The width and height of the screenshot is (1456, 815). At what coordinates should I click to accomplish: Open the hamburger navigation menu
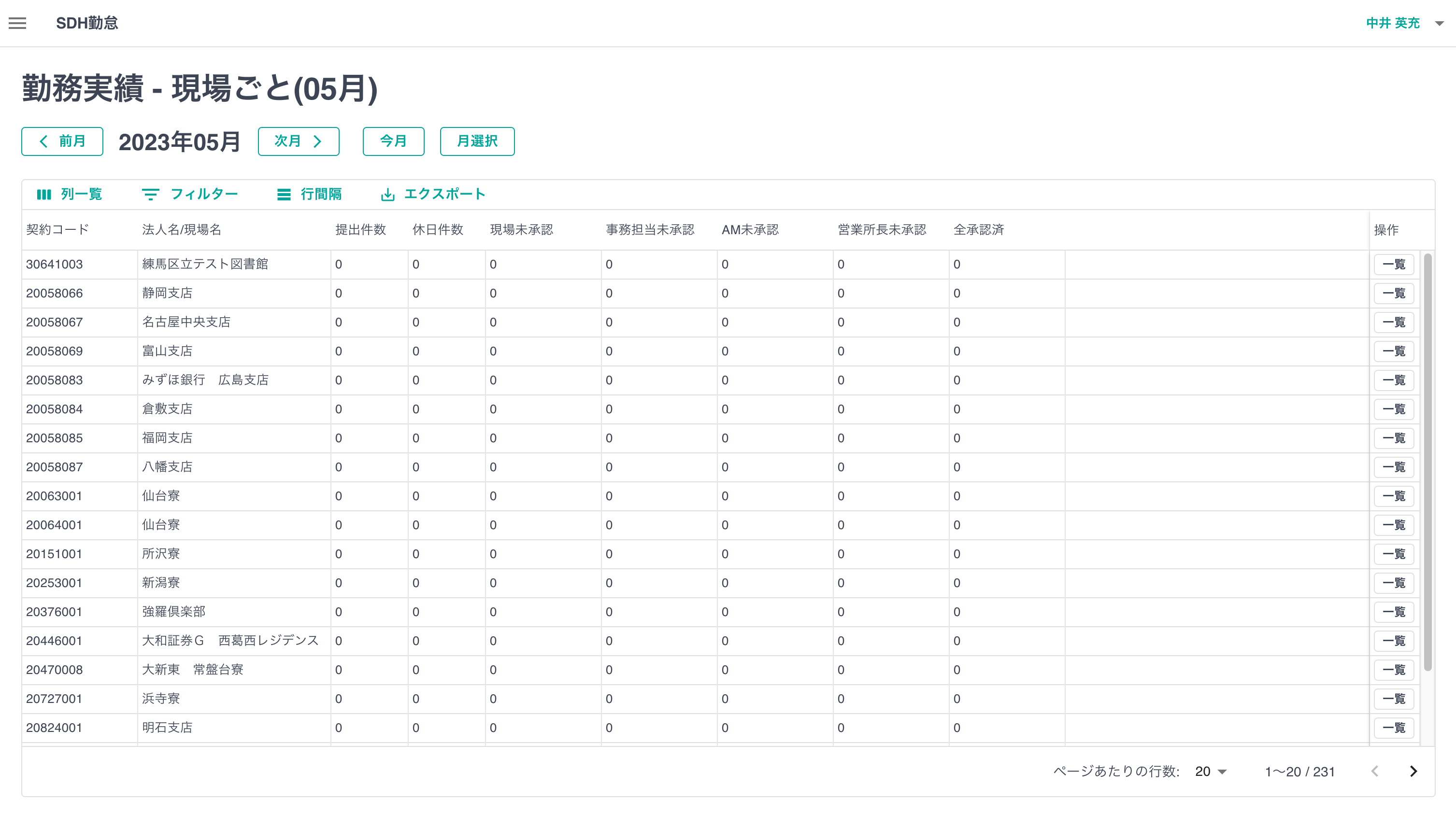(x=17, y=23)
